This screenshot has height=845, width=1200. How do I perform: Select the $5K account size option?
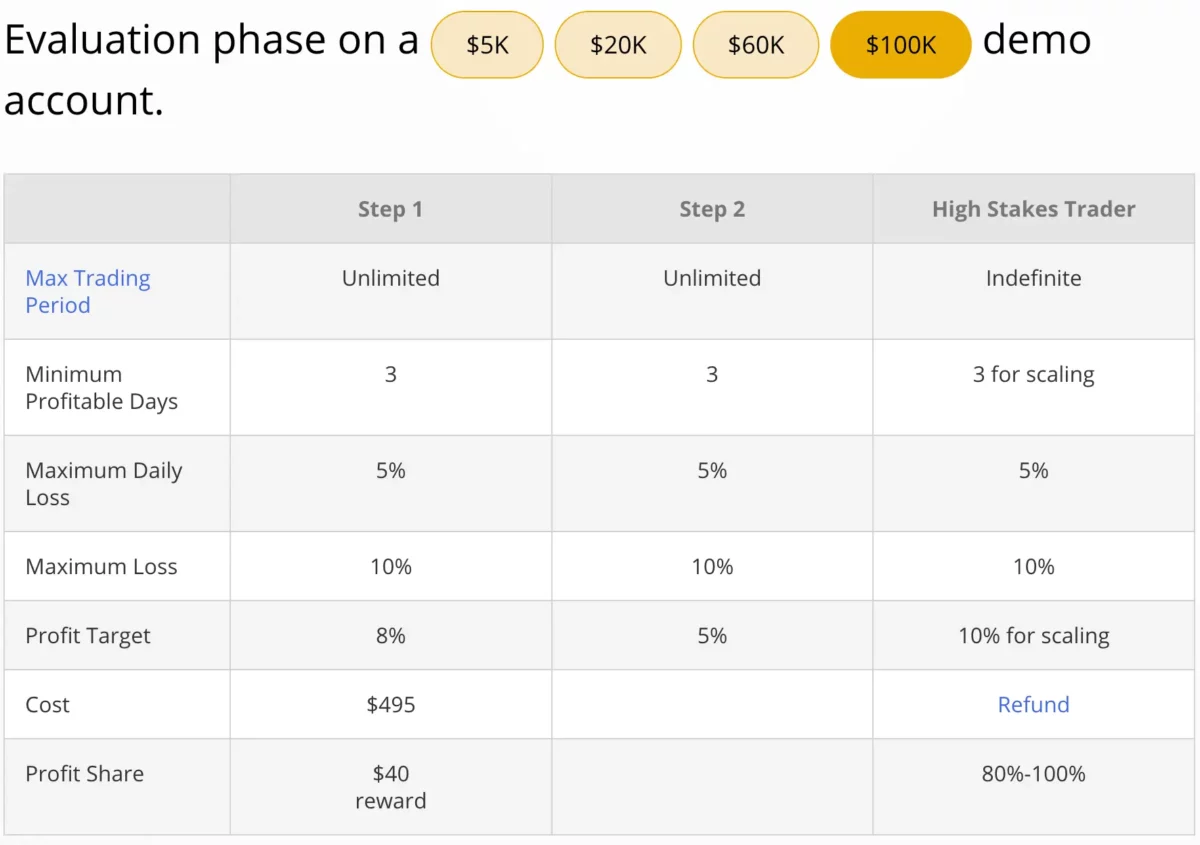pos(487,45)
